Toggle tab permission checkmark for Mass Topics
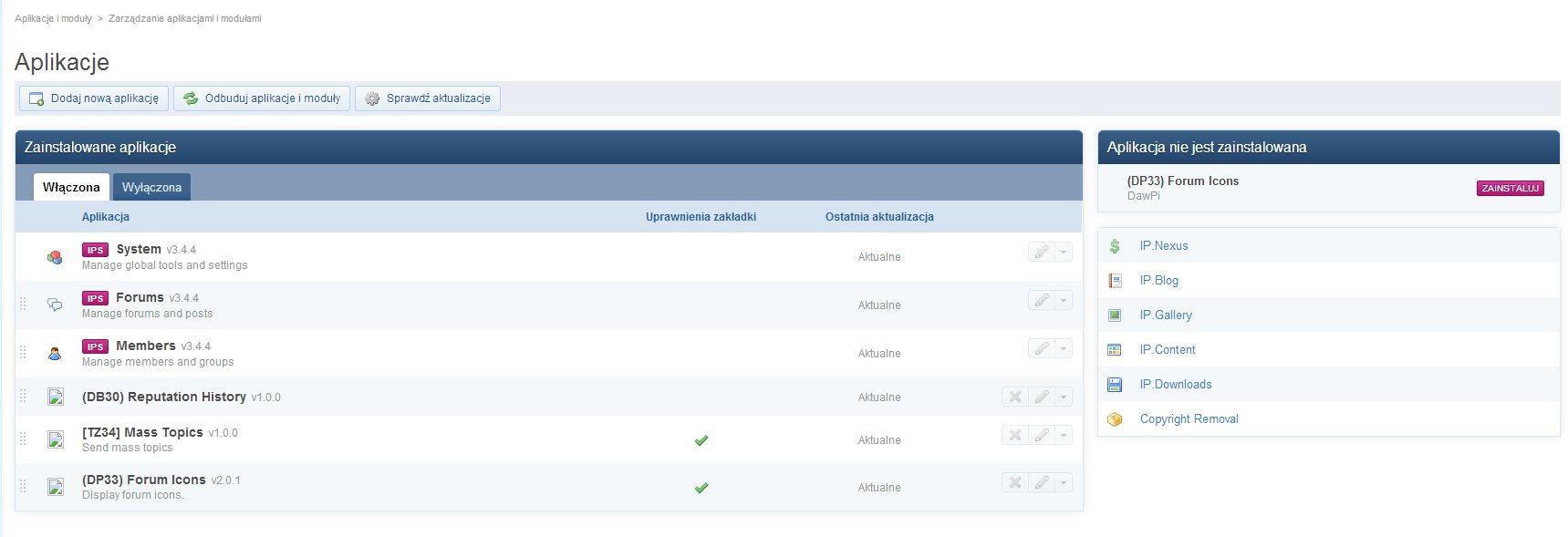This screenshot has width=1568, height=537. pyautogui.click(x=701, y=440)
